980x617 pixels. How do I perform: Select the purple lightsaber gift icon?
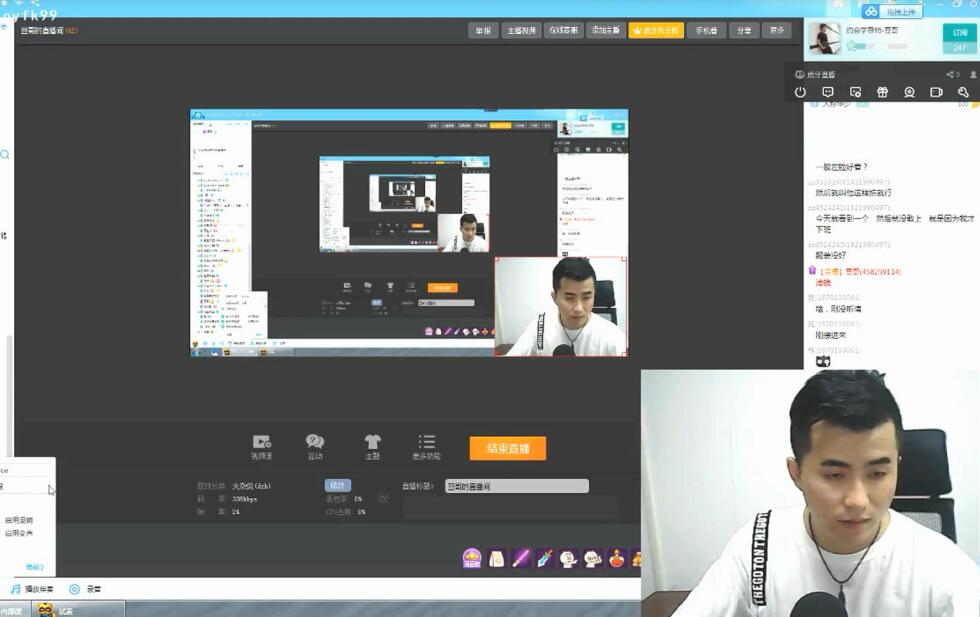(521, 558)
